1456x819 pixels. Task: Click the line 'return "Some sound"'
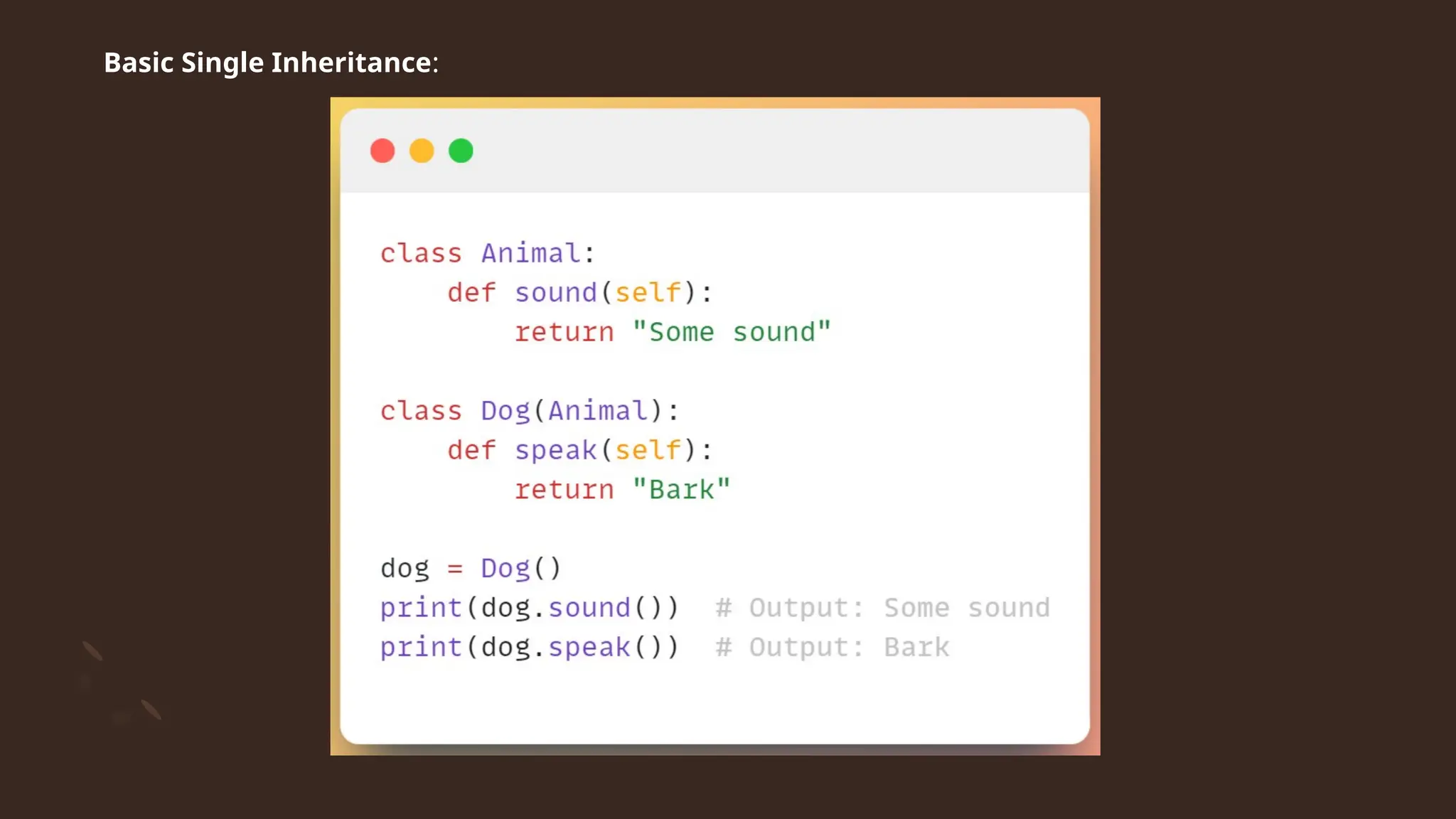[x=673, y=332]
